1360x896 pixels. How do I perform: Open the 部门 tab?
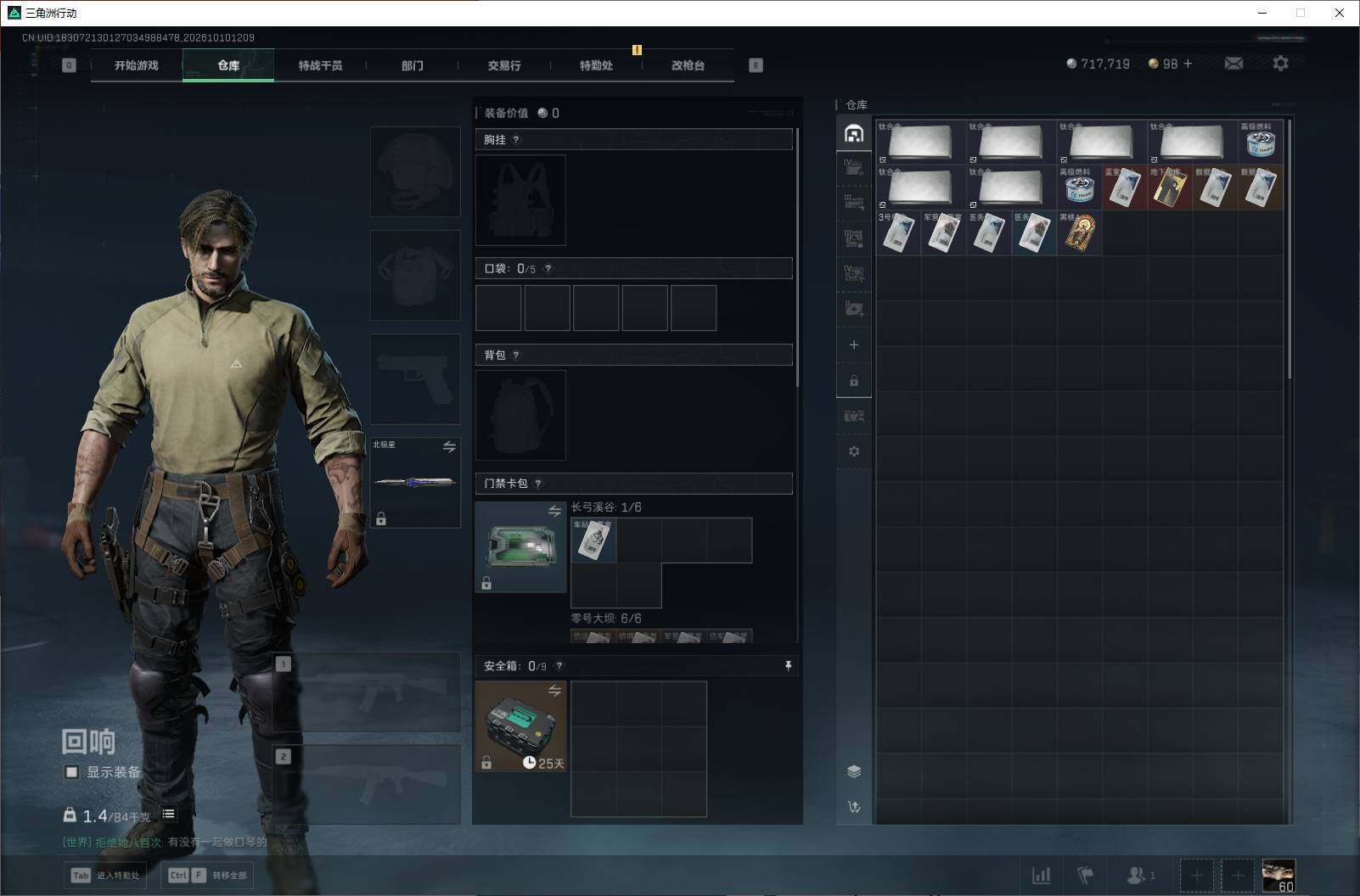[413, 65]
